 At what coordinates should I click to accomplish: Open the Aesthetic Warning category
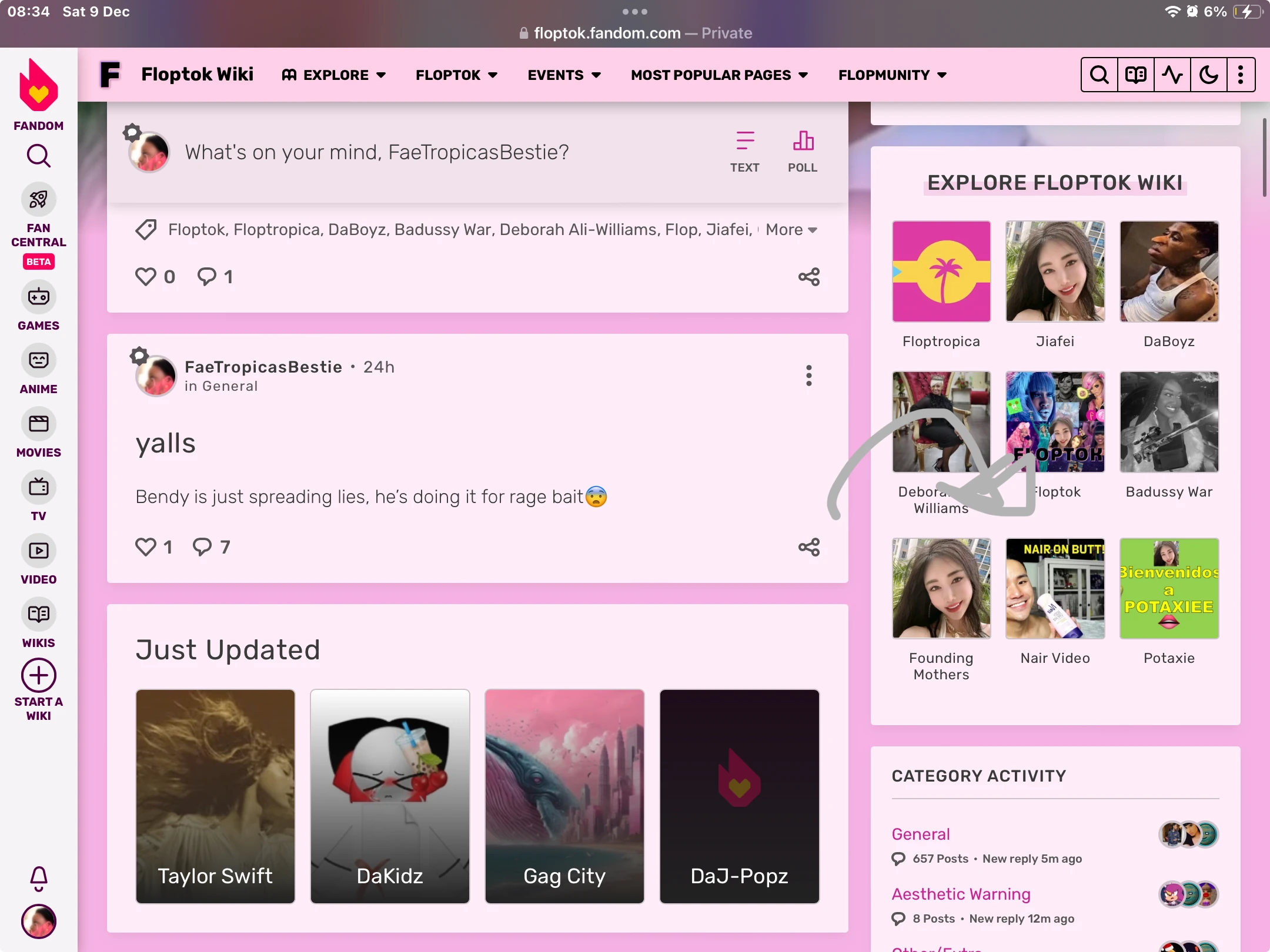point(960,894)
